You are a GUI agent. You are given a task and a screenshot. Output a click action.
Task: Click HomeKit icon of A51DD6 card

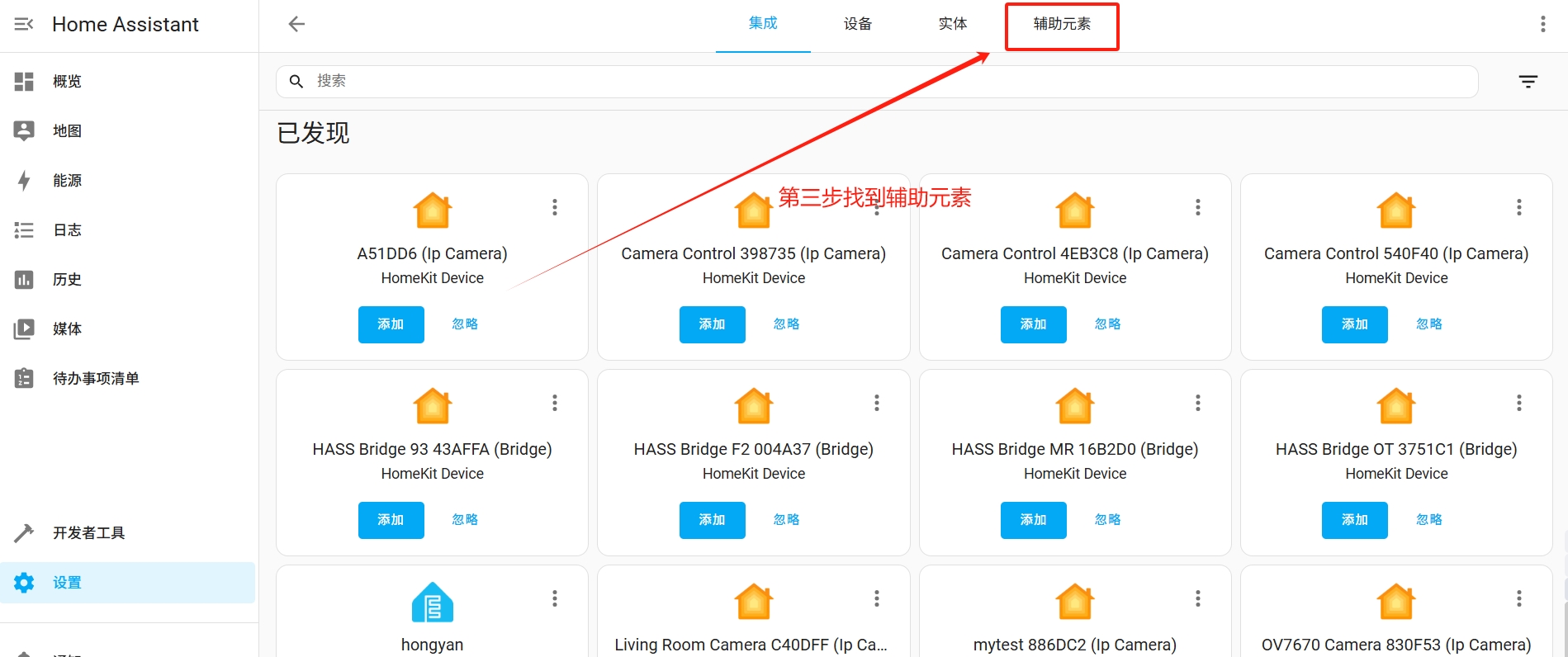(433, 210)
